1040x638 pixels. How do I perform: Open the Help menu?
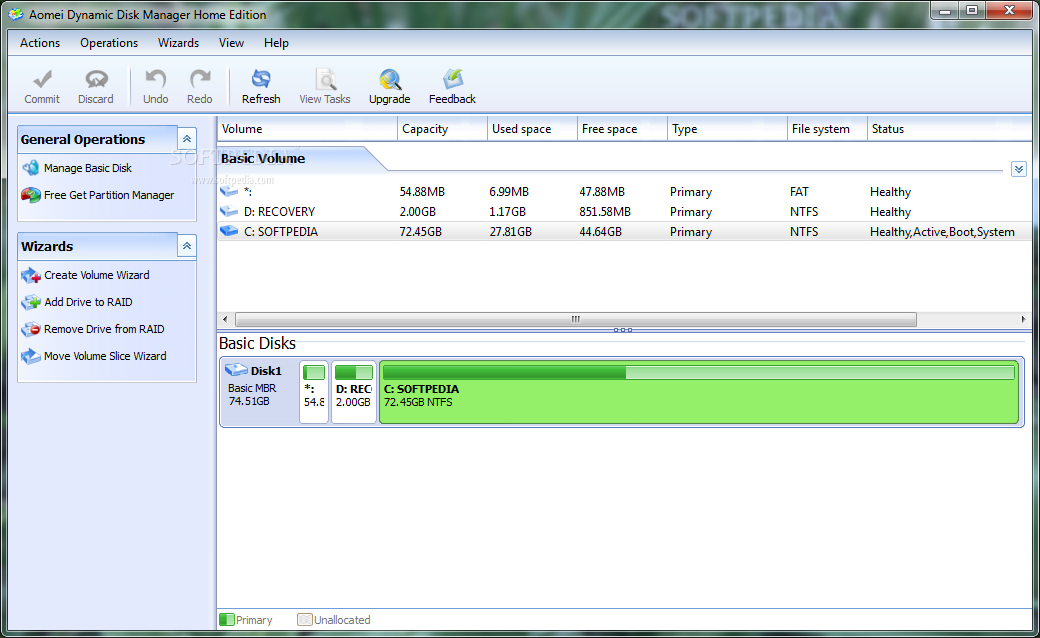pyautogui.click(x=276, y=43)
